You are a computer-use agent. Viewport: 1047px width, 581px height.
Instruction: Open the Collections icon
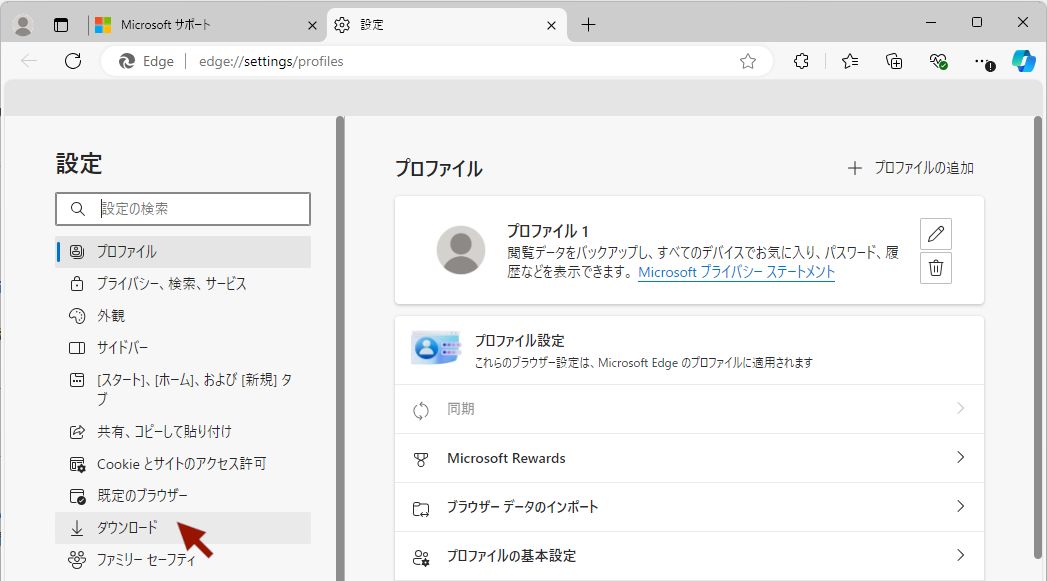point(894,61)
